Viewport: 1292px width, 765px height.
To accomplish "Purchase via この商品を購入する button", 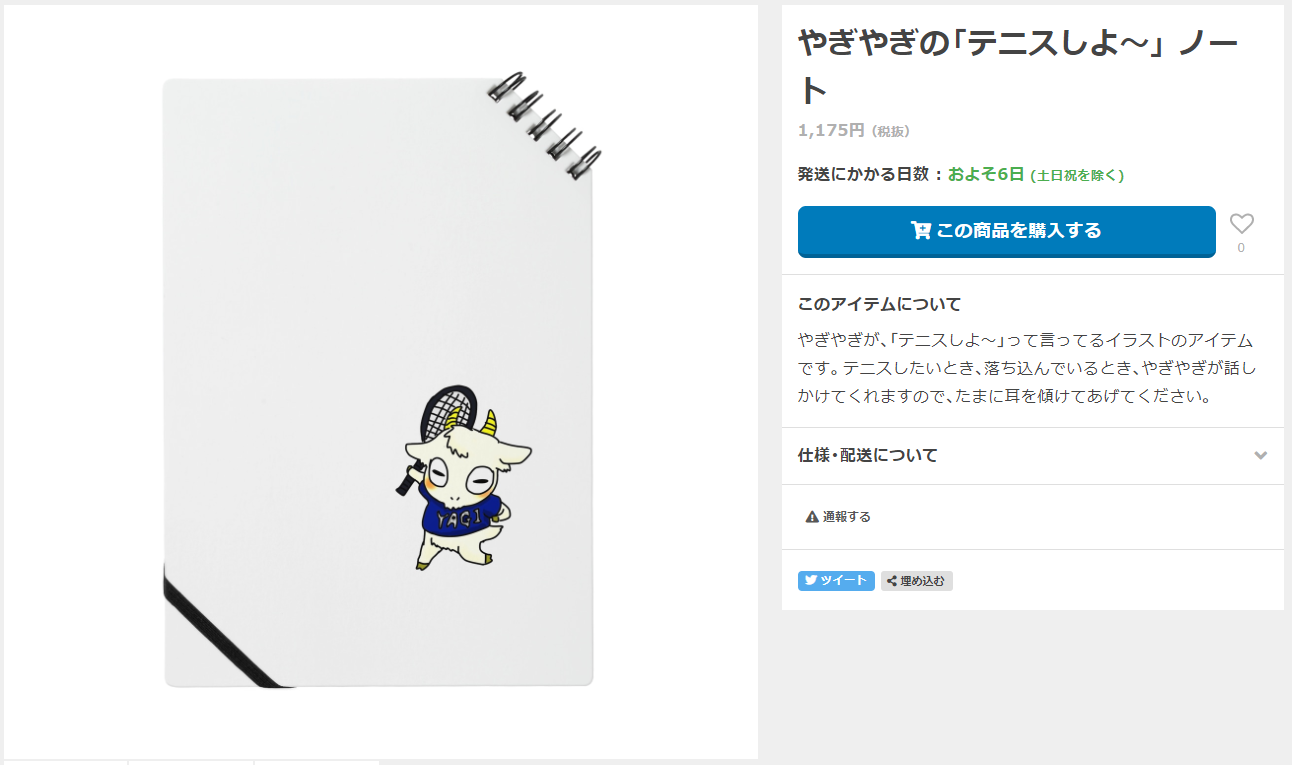I will point(1006,232).
